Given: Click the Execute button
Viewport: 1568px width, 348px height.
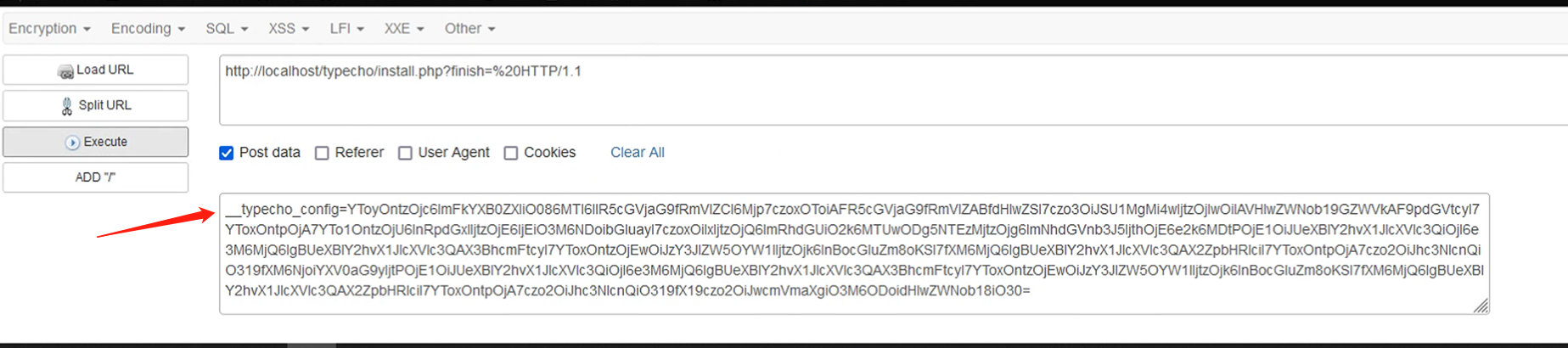Looking at the screenshot, I should (x=95, y=142).
